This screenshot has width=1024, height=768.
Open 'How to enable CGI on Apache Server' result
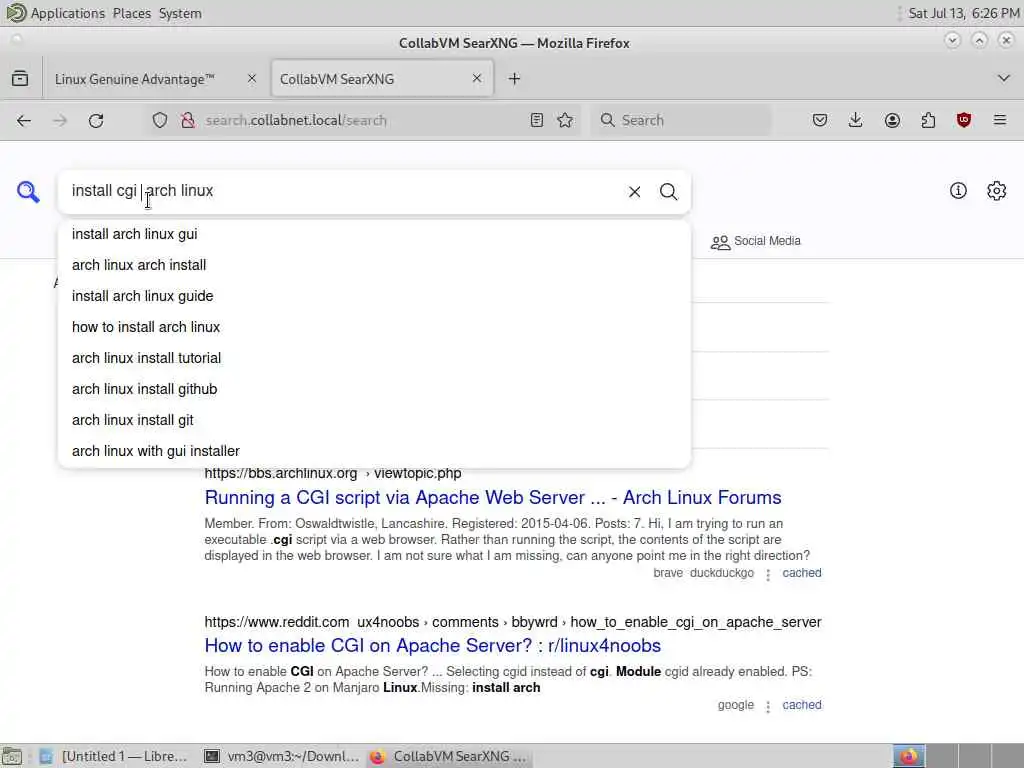(x=432, y=645)
